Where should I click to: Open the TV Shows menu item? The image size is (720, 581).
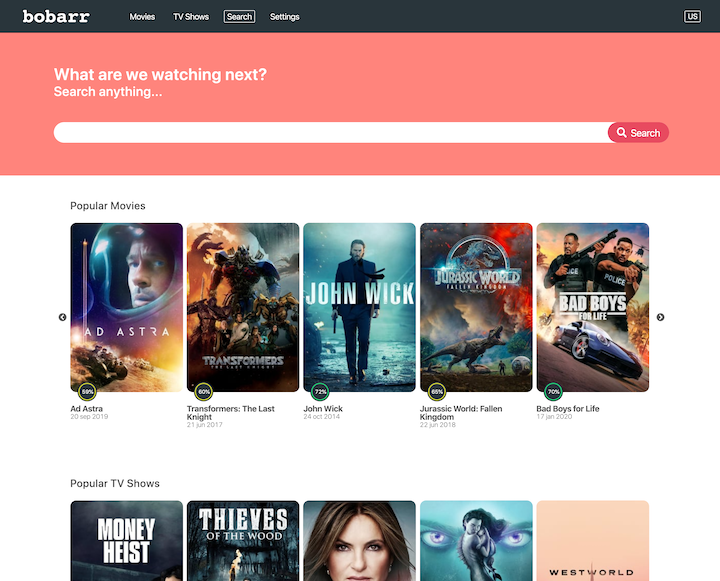191,17
